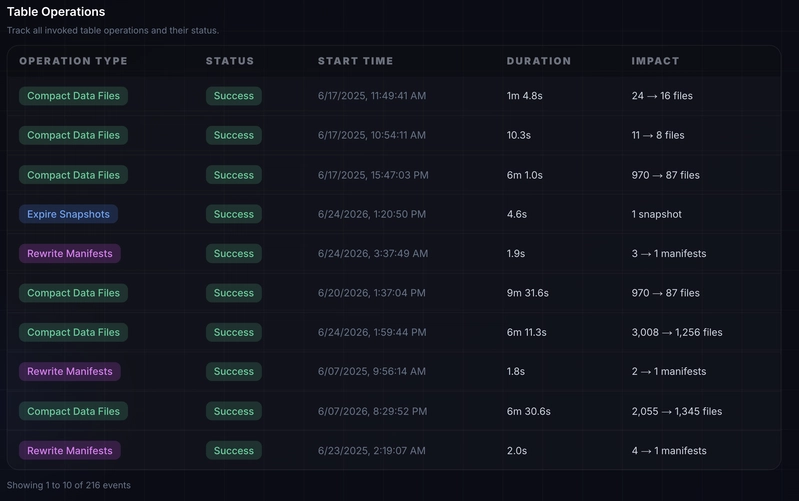This screenshot has height=501, width=799.
Task: Click the Start Time column header
Action: (356, 61)
